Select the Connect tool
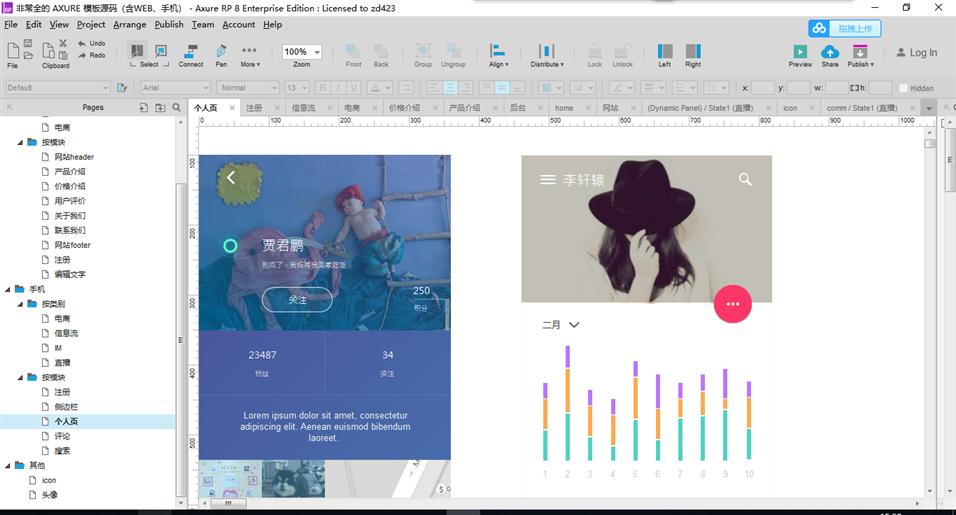This screenshot has height=515, width=956. point(190,54)
